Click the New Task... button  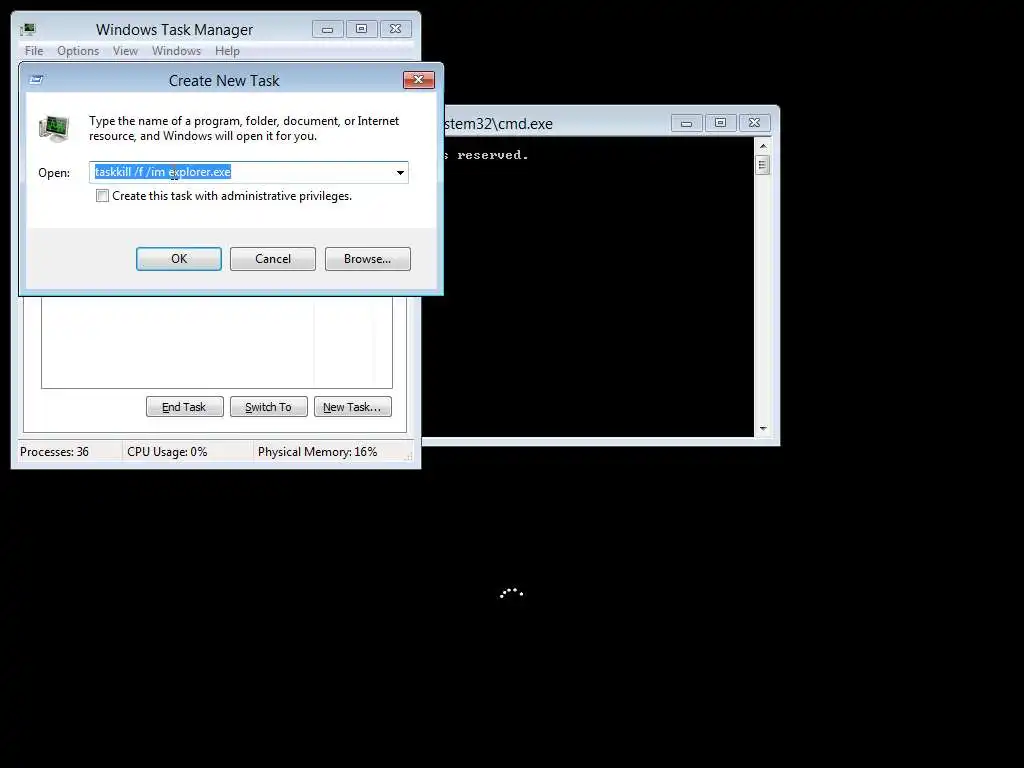(x=353, y=407)
